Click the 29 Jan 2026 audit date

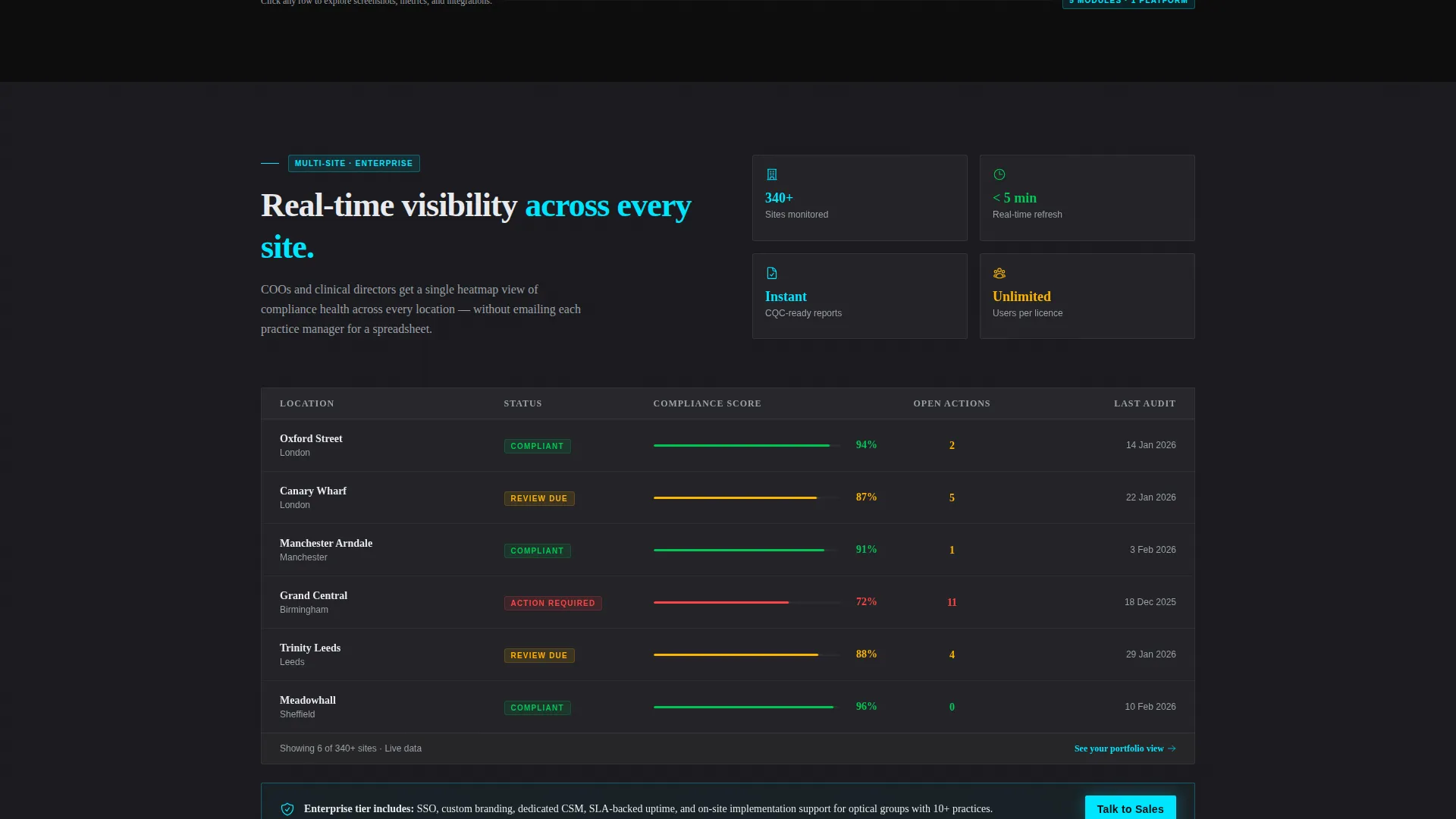click(x=1150, y=654)
